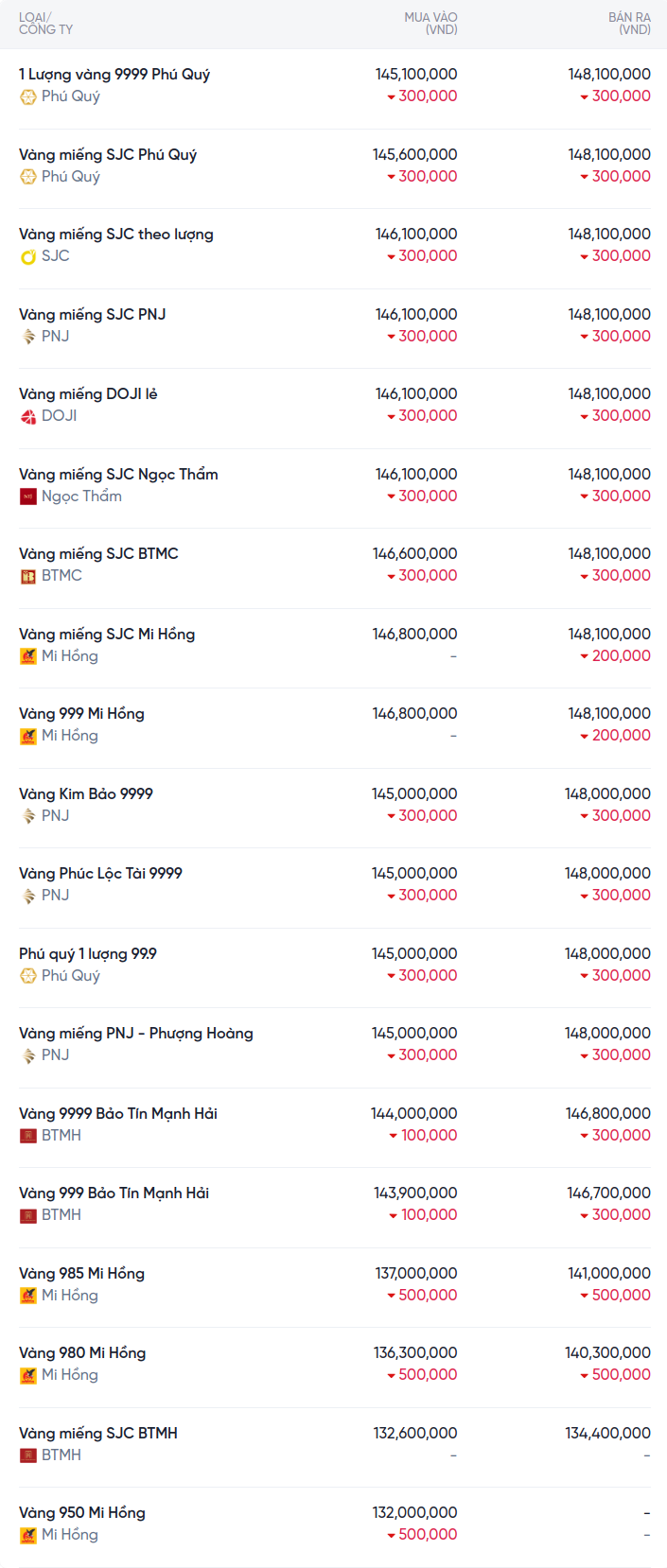The width and height of the screenshot is (667, 1568).
Task: Click sell price 134,400,000 for SJC BTMH
Action: [x=608, y=1434]
